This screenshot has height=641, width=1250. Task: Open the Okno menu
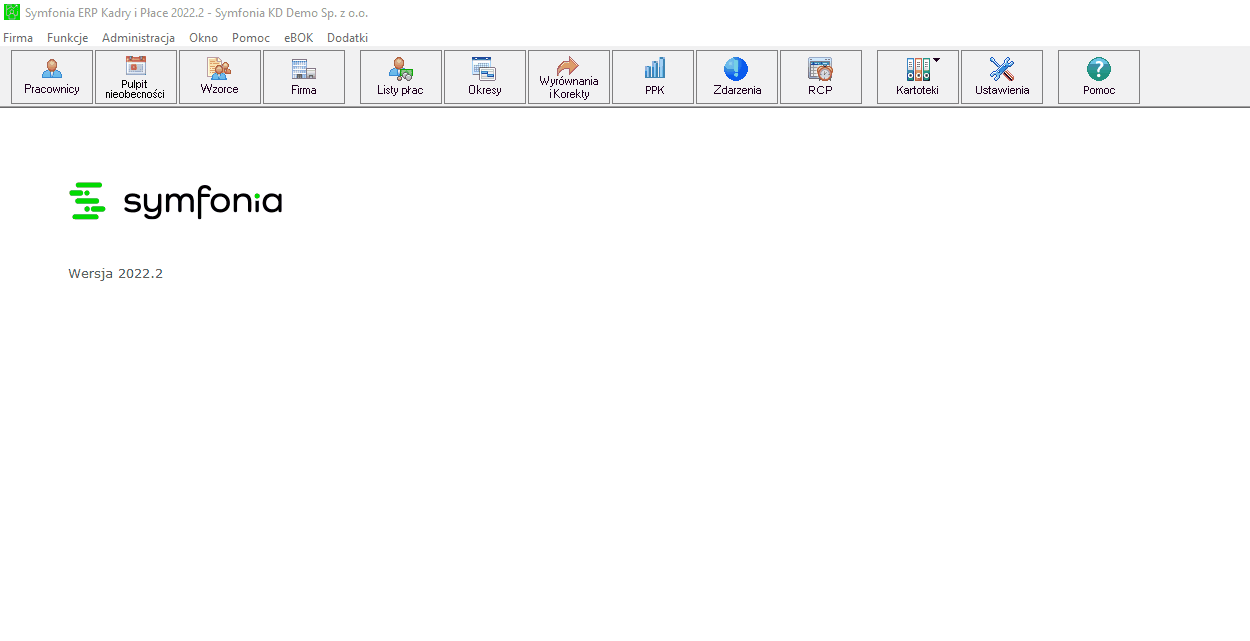[203, 38]
